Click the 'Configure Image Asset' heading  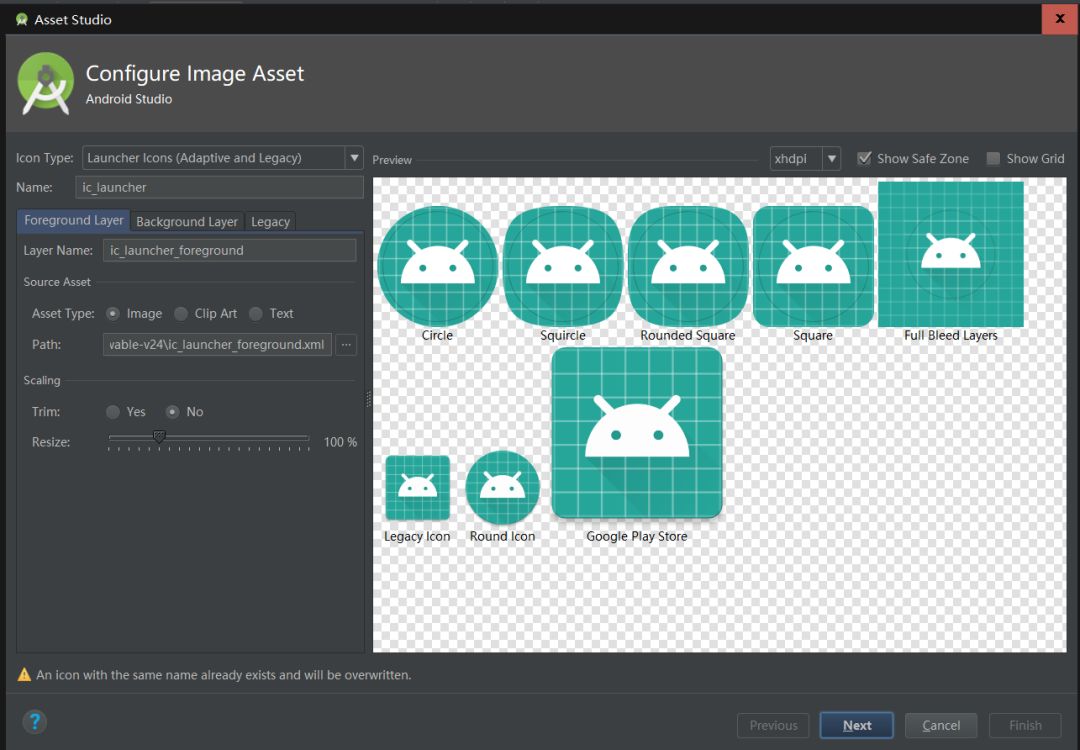[195, 73]
